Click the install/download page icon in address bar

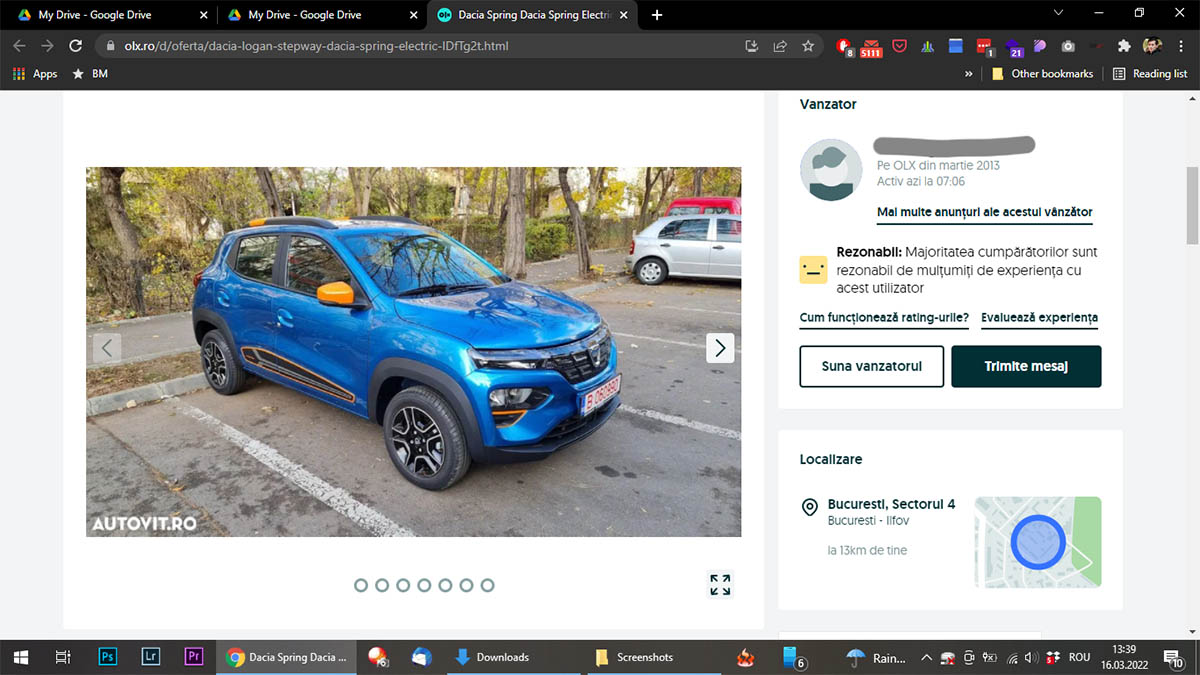[x=752, y=46]
